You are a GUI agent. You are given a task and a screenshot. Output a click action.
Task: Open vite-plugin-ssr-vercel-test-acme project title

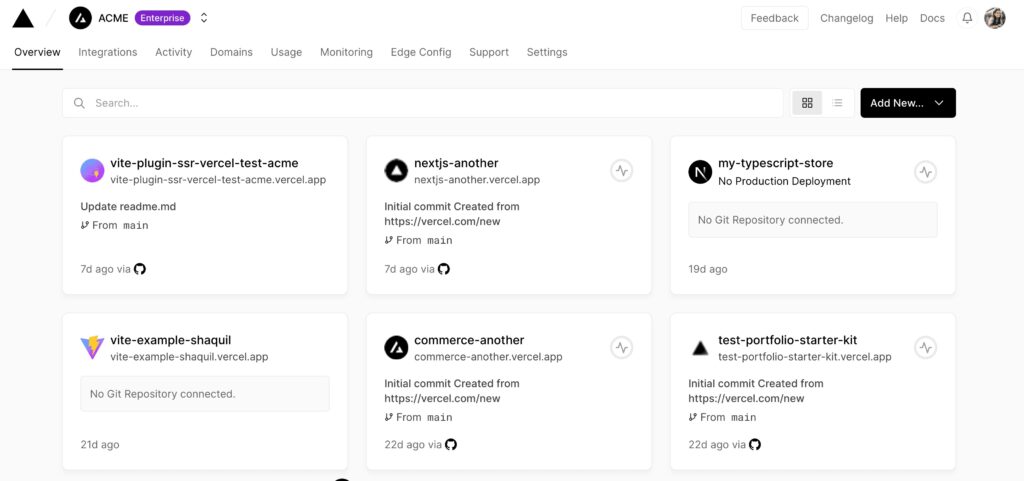[204, 163]
